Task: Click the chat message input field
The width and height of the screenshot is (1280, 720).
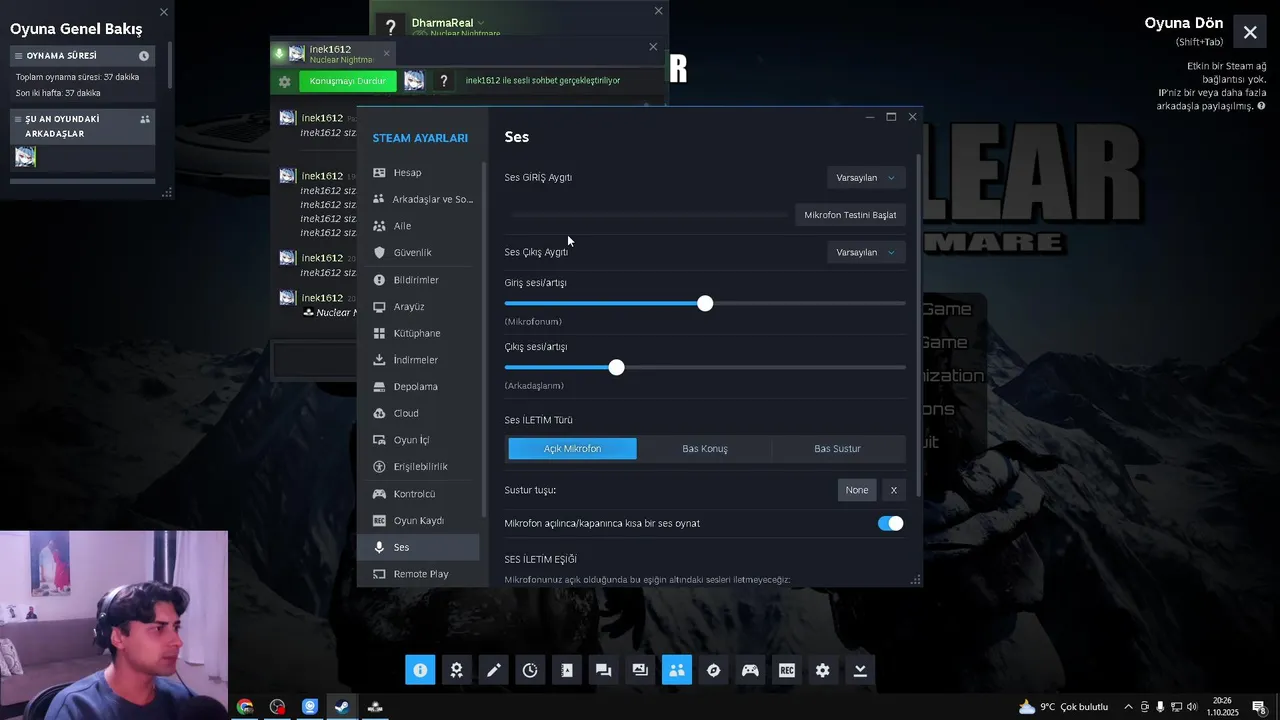Action: 314,361
